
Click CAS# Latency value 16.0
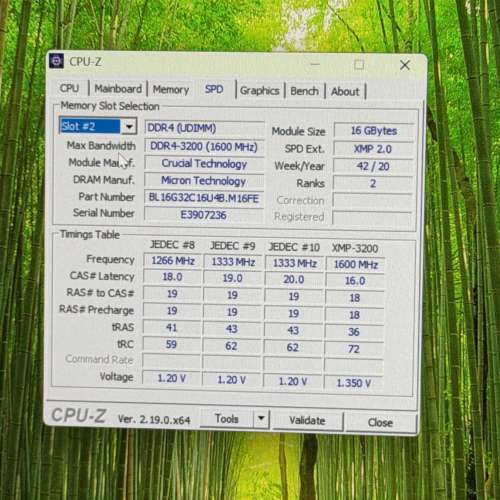[x=355, y=281]
